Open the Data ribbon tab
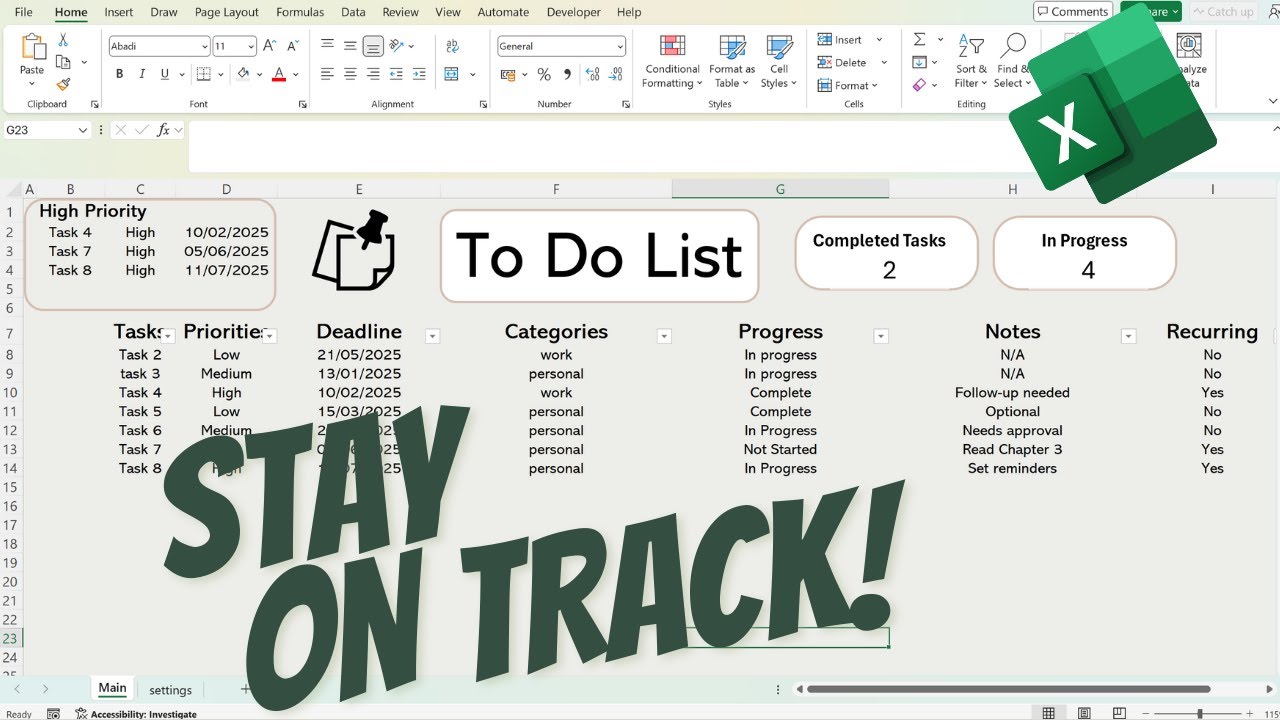 [x=353, y=12]
